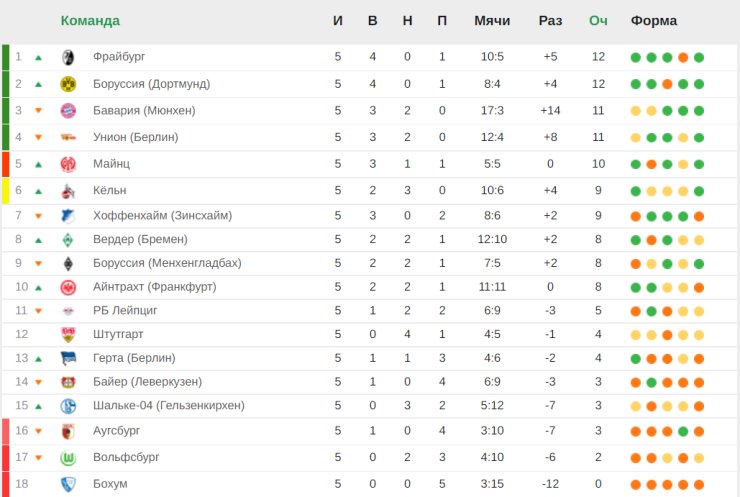Open the Bayern Munich club logo
Viewport: 740px width, 497px height.
coord(68,111)
